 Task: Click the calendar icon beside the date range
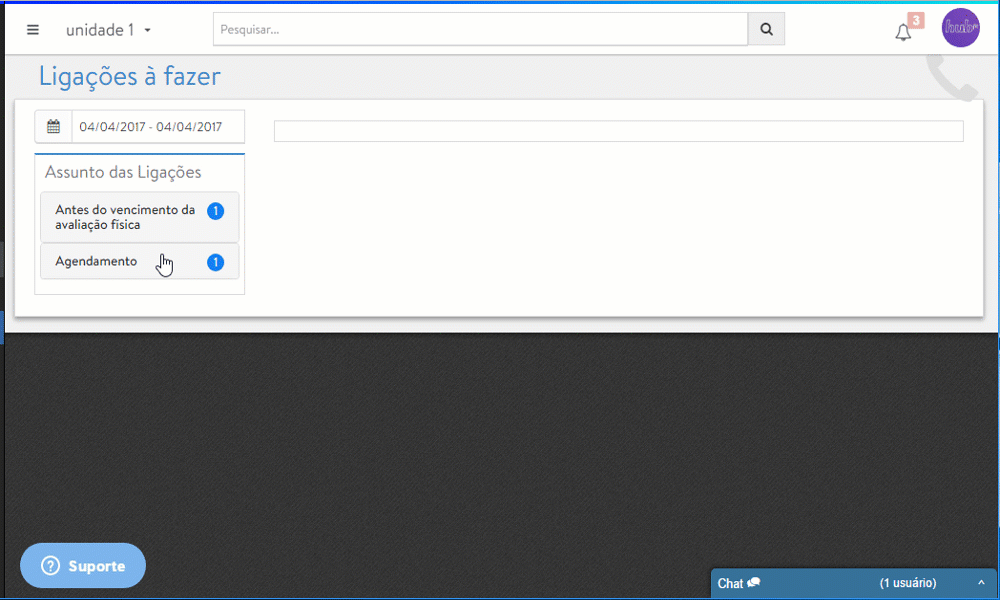[x=54, y=127]
